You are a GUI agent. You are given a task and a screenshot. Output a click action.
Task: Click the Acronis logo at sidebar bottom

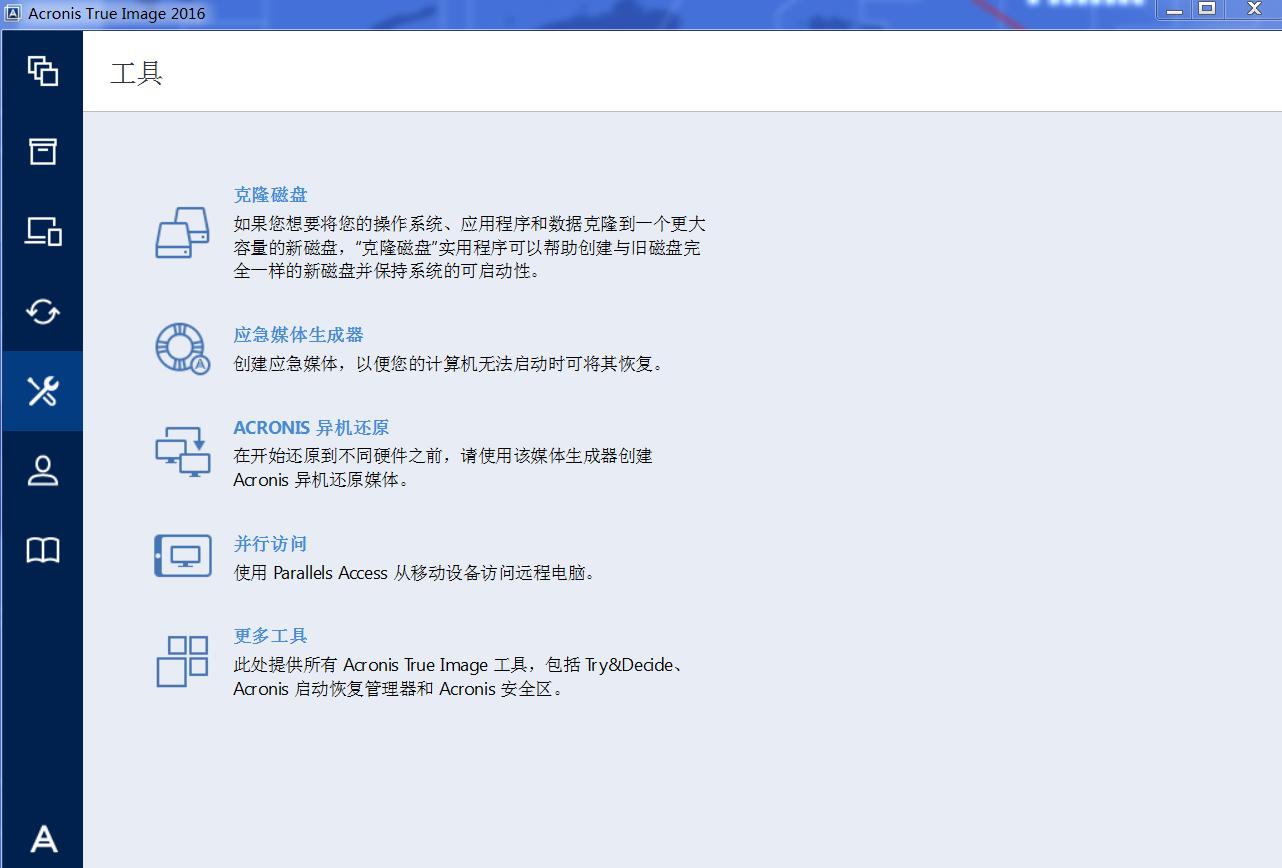pyautogui.click(x=42, y=839)
